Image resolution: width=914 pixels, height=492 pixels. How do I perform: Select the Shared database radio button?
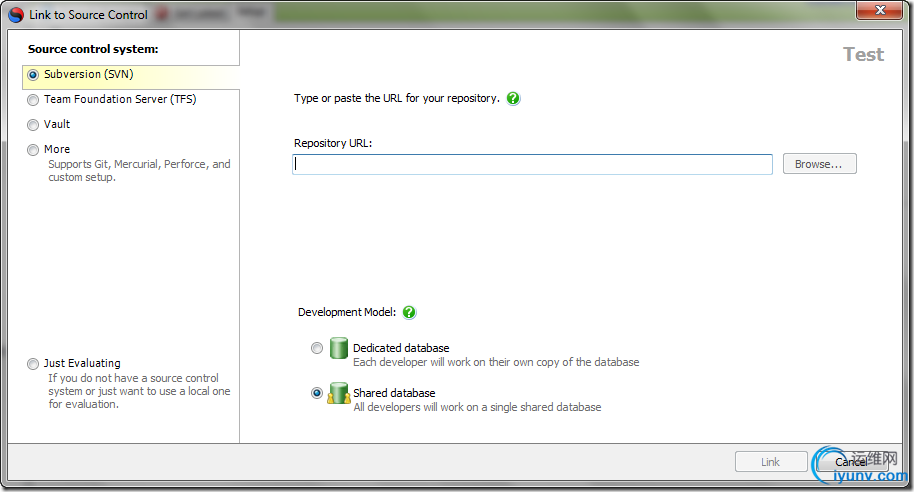click(317, 393)
